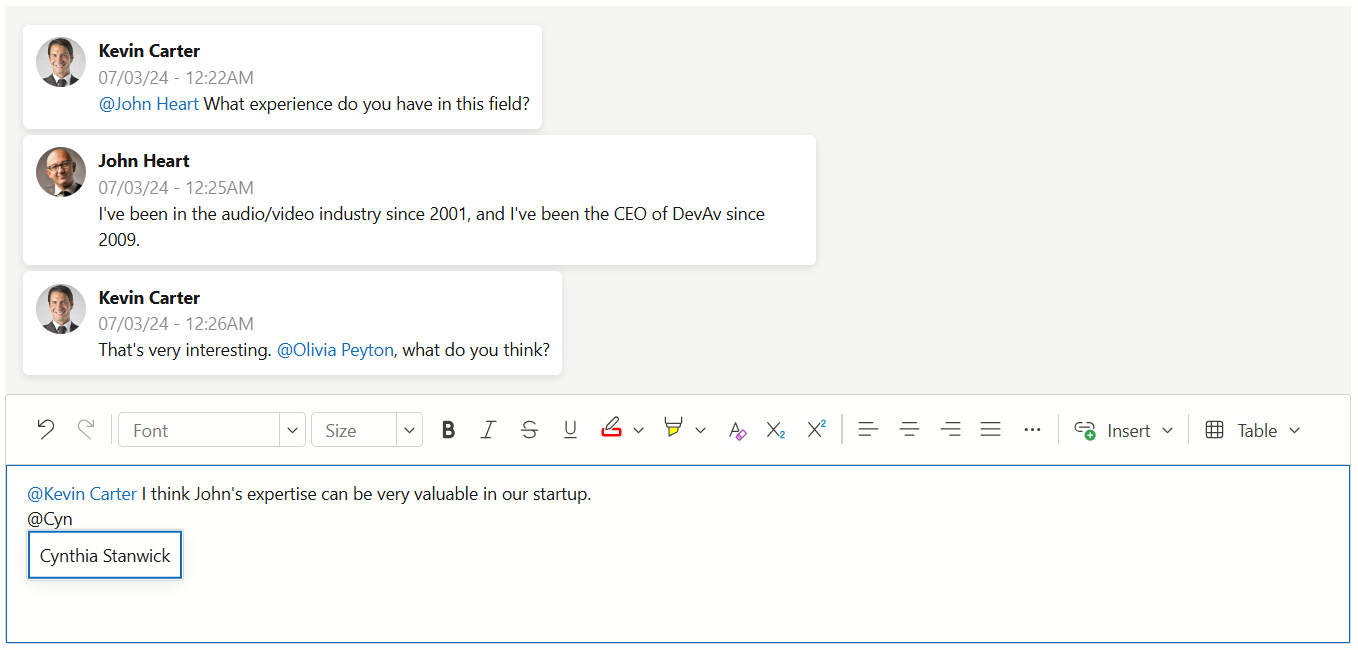This screenshot has height=650, width=1358.
Task: Switch text to subscript
Action: coord(775,429)
